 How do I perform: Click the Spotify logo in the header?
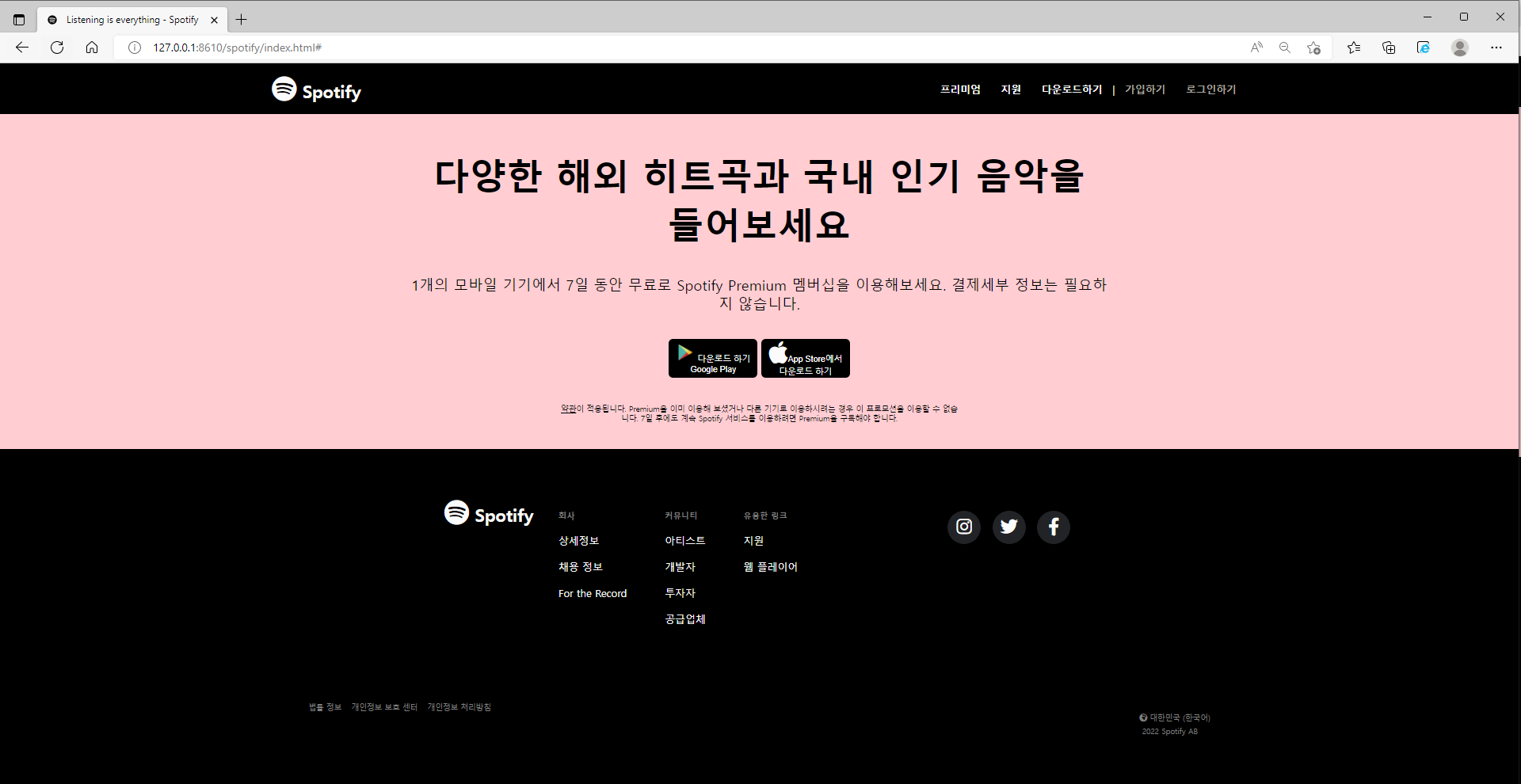coord(316,89)
